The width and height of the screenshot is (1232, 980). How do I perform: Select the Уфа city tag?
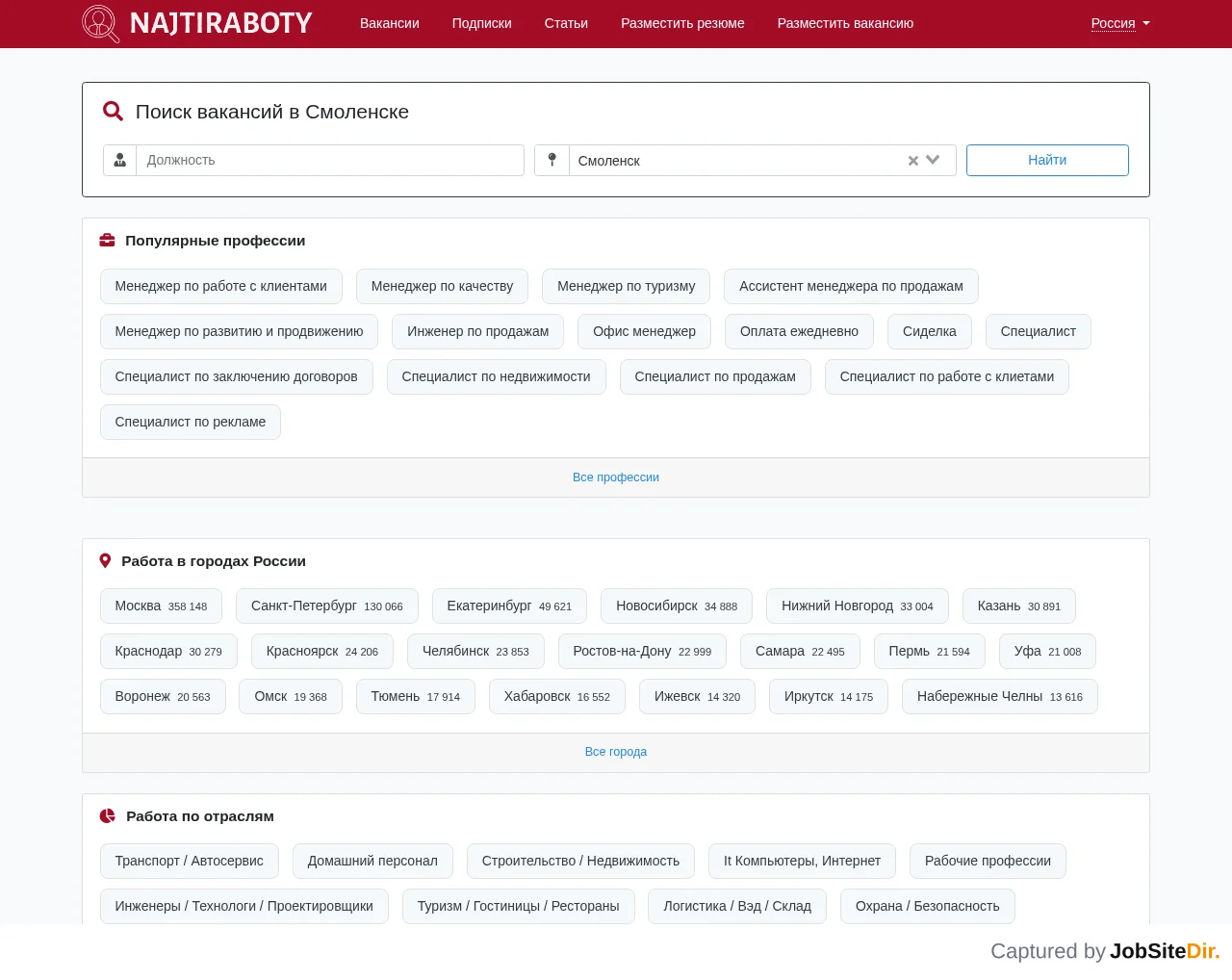(x=1047, y=651)
